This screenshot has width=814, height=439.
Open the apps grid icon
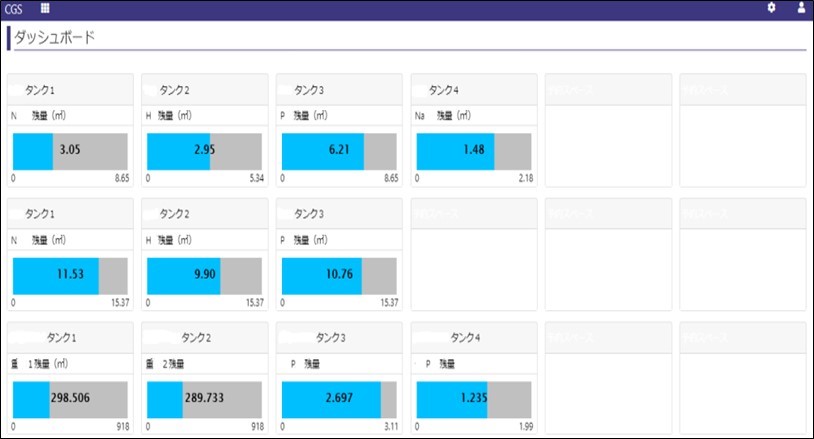tap(45, 8)
